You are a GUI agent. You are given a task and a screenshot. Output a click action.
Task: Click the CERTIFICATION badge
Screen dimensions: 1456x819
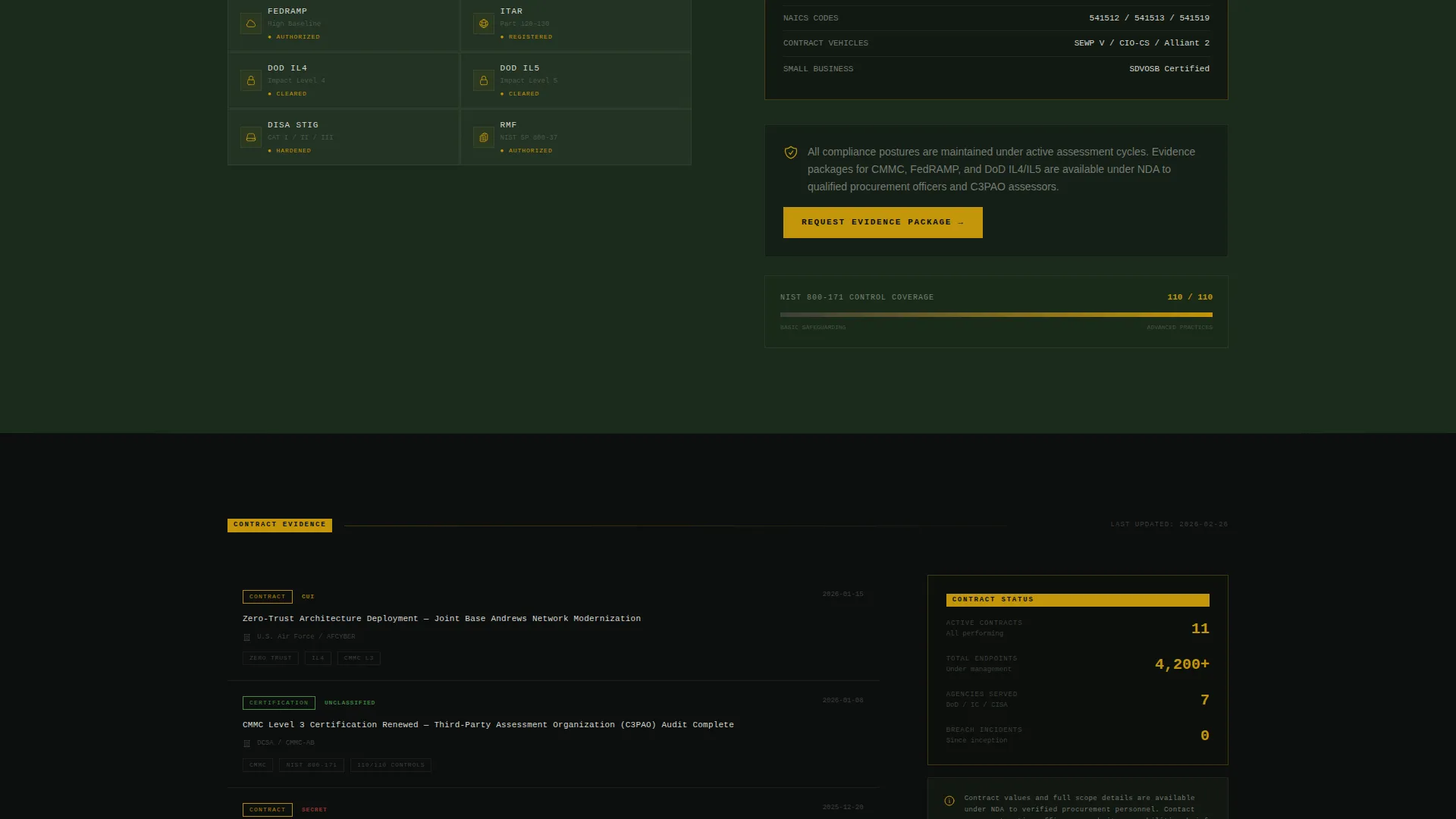[x=279, y=703]
